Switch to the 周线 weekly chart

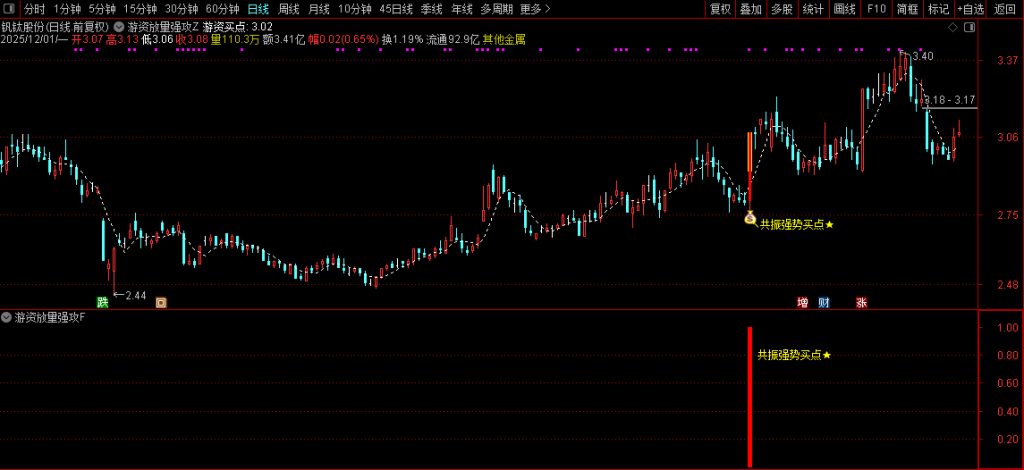coord(288,9)
